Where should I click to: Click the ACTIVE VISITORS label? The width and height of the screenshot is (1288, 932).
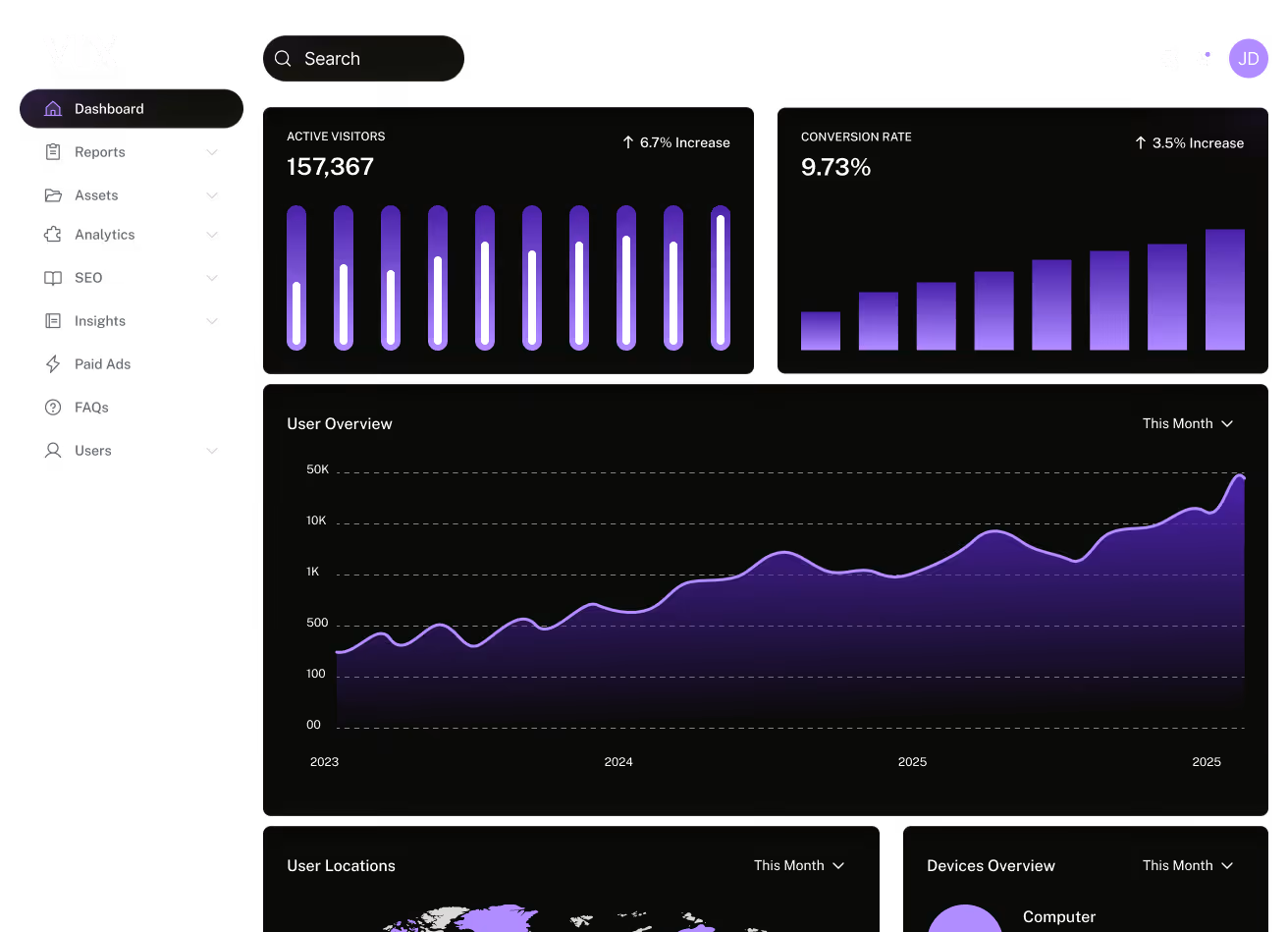336,137
